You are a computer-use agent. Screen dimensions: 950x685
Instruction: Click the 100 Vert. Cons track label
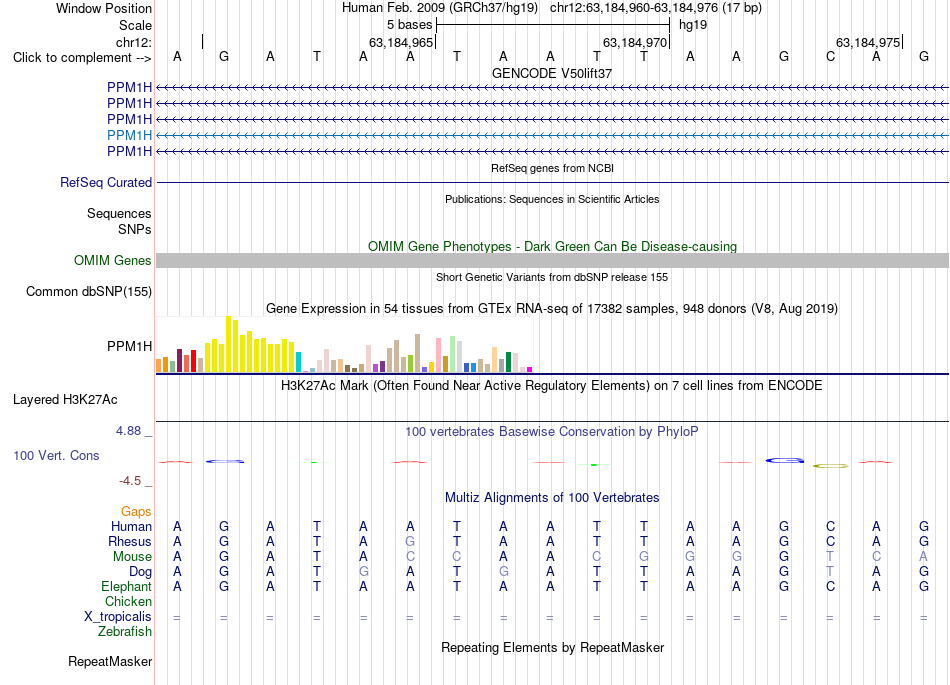[56, 455]
